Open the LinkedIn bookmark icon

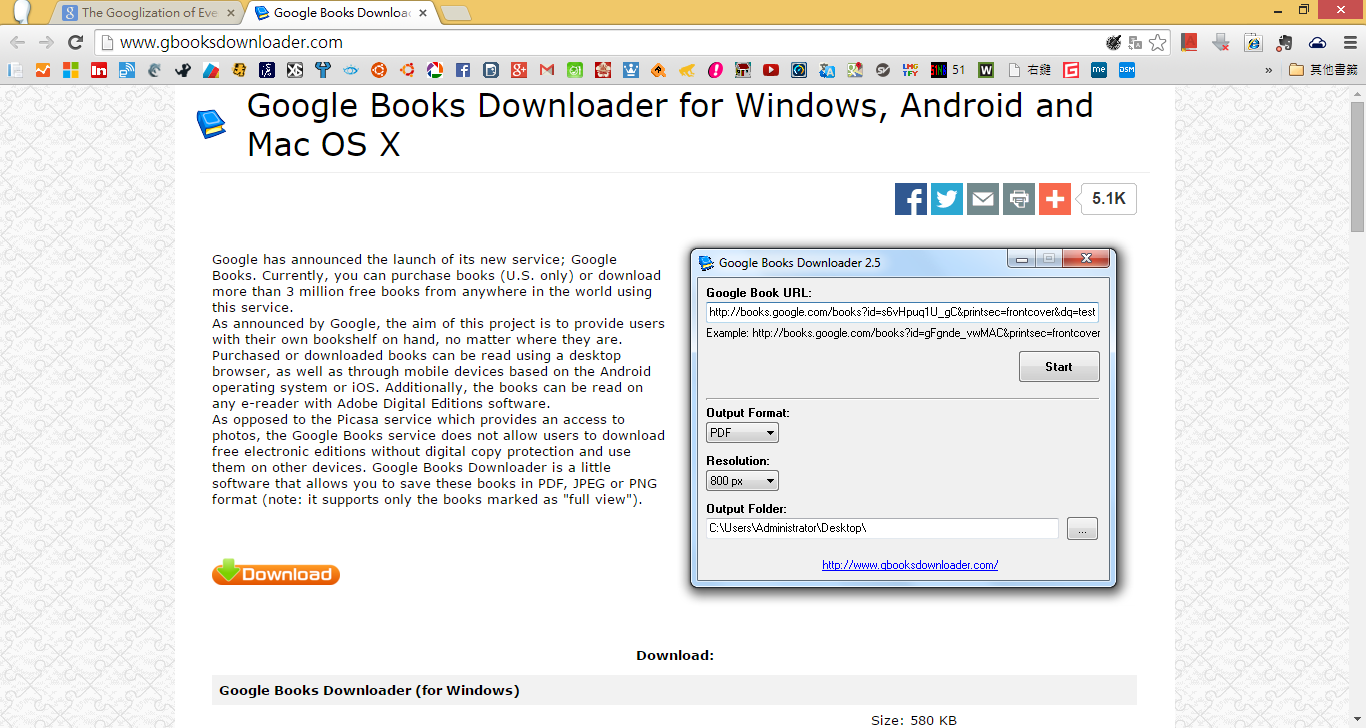pyautogui.click(x=99, y=70)
